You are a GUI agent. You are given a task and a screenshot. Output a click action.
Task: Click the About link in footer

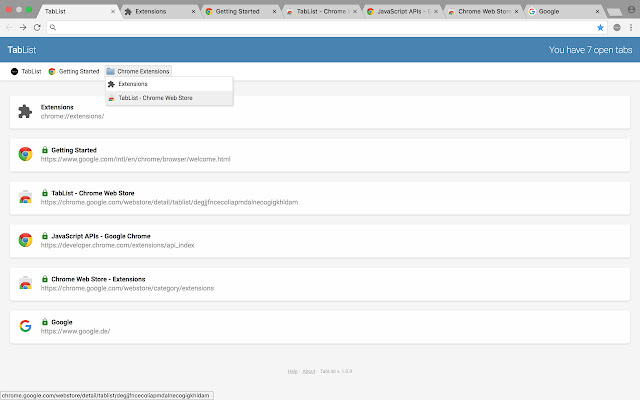[x=309, y=371]
